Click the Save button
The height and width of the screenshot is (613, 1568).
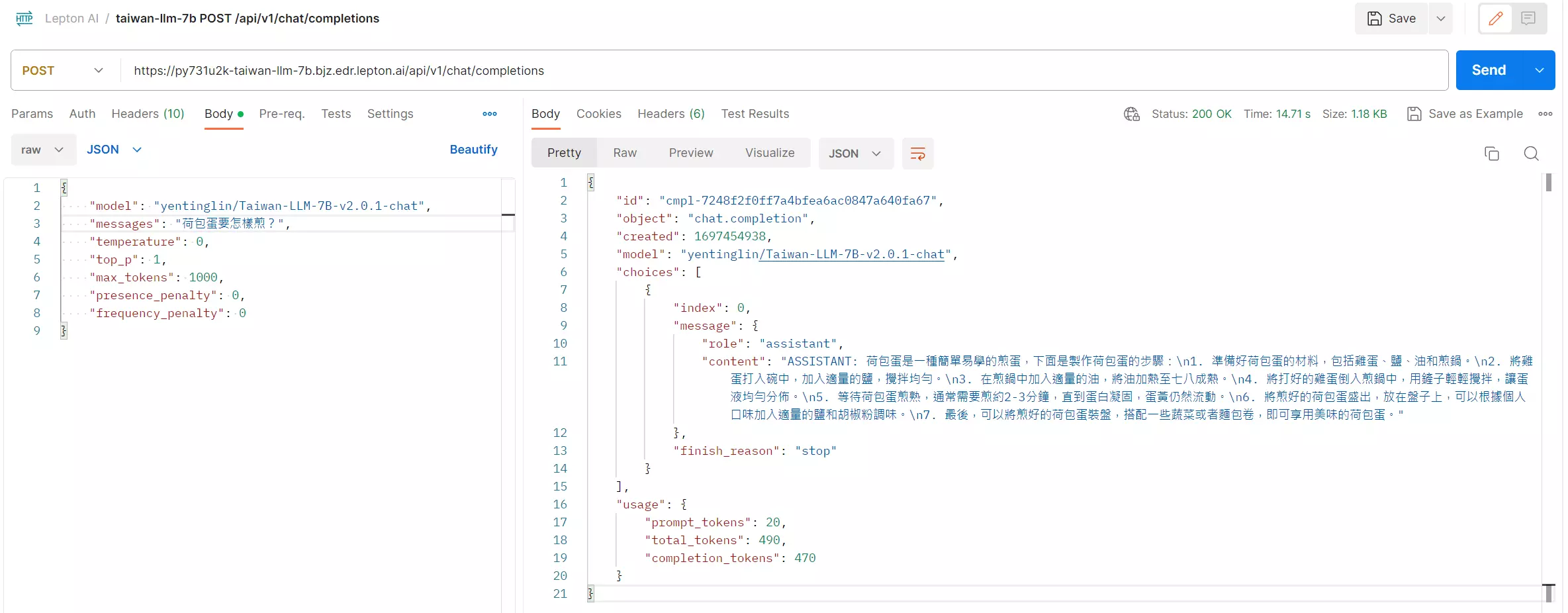(1392, 19)
